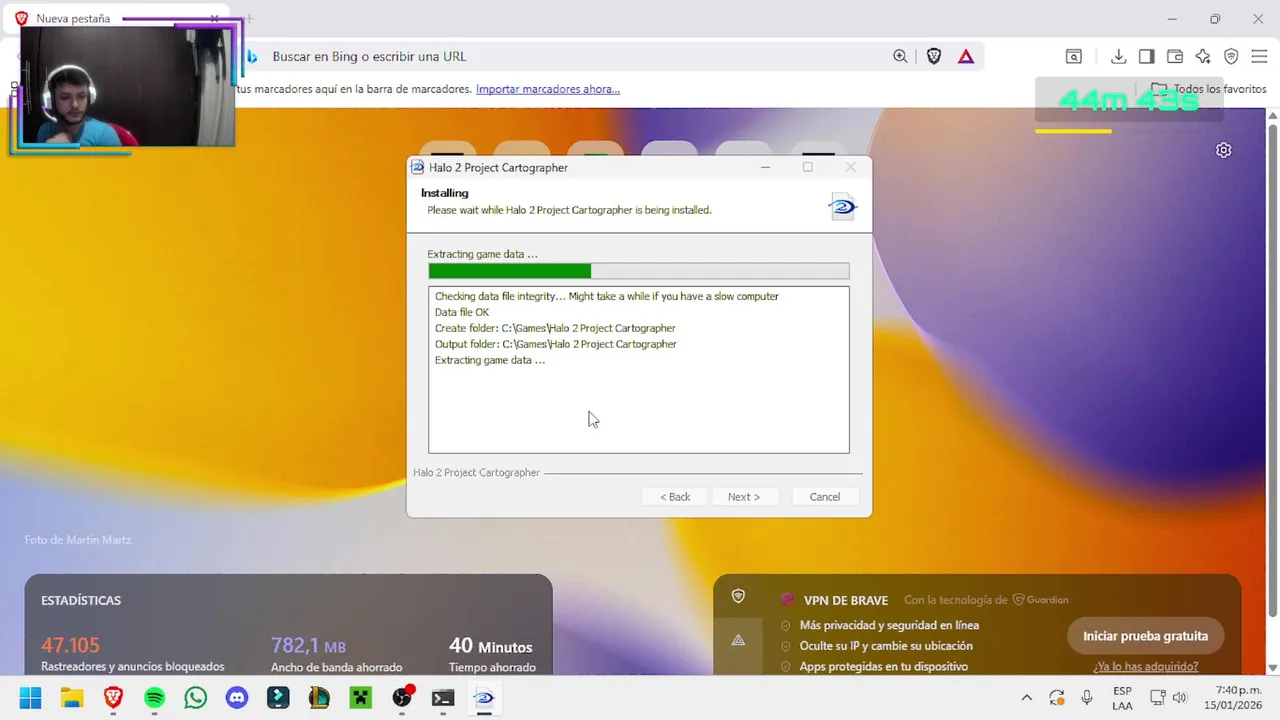Open the tab search icon in Brave toolbar

[x=1073, y=57]
